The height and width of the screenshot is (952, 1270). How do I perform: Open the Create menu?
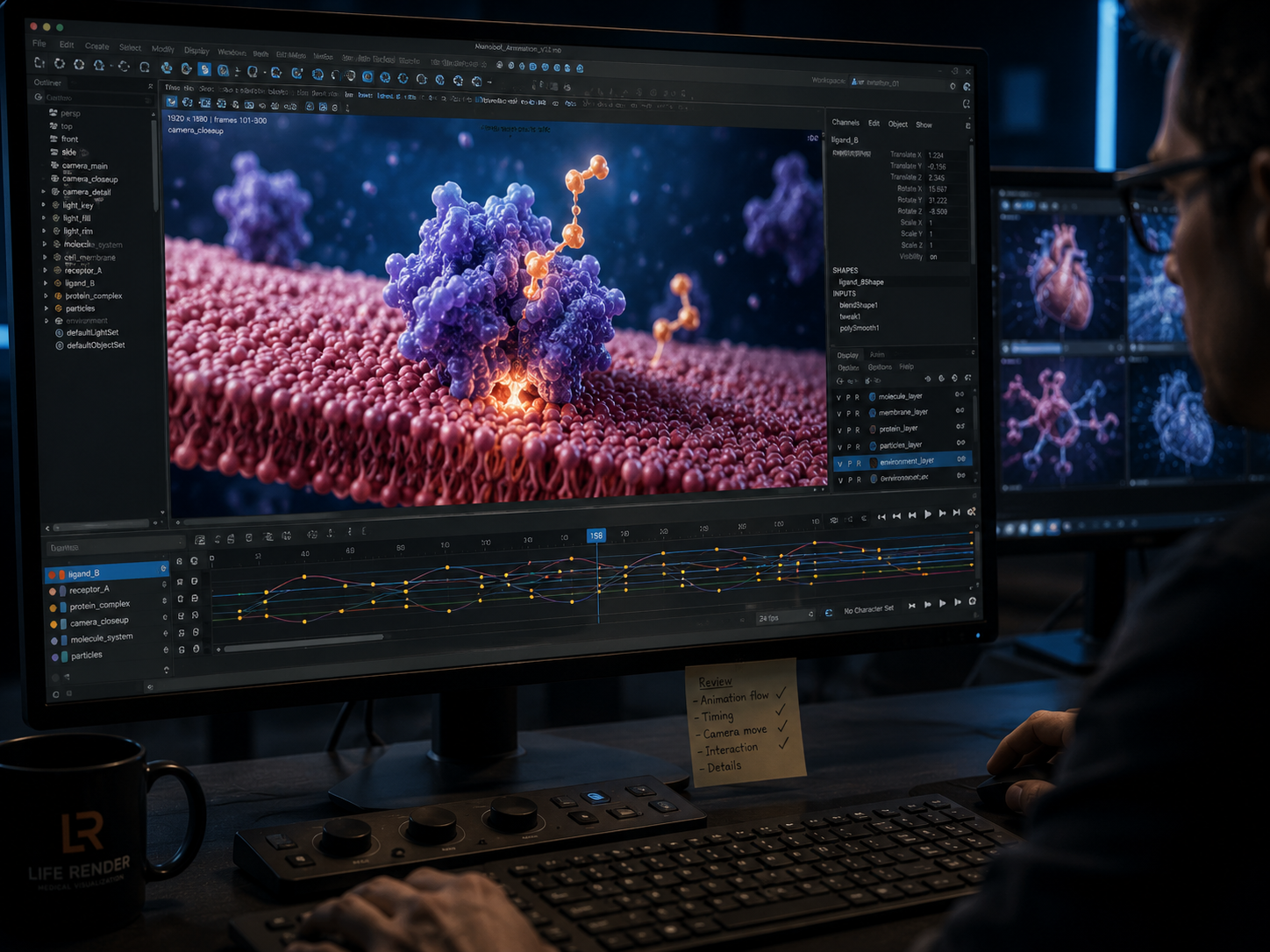96,46
